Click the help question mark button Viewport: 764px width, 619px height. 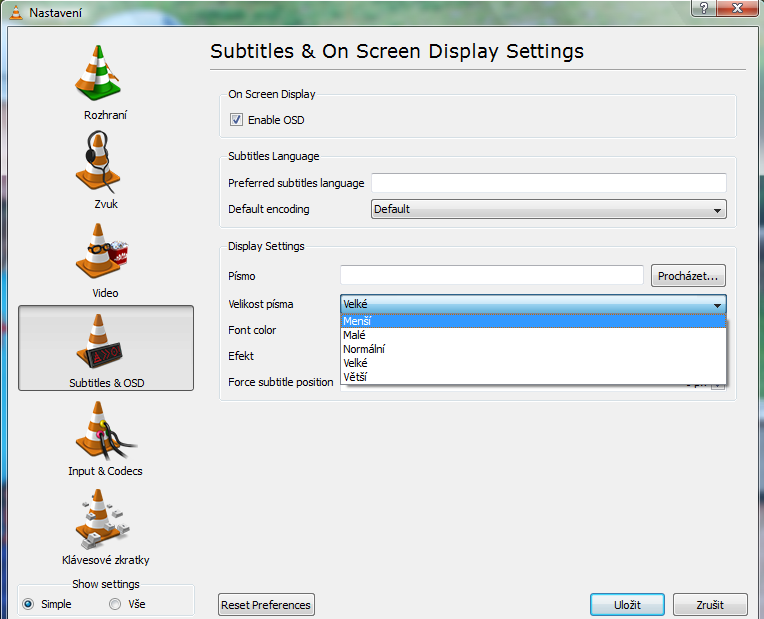(x=704, y=8)
